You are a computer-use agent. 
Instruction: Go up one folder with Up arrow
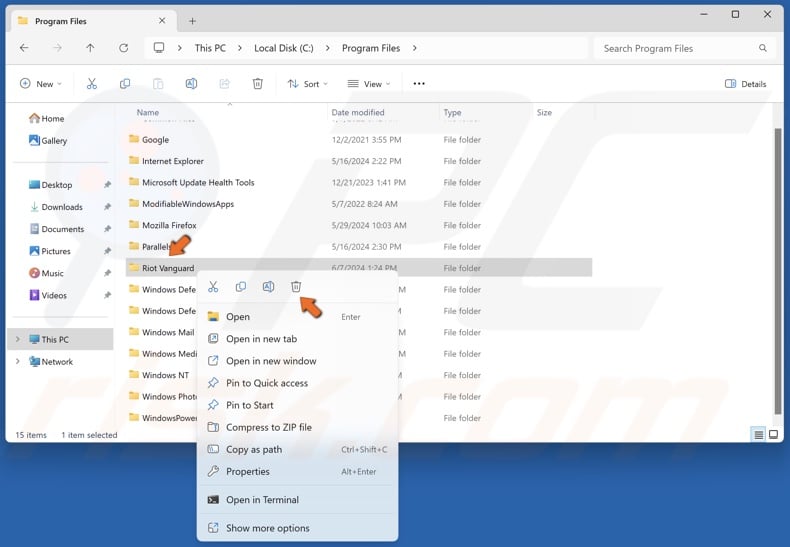point(90,48)
